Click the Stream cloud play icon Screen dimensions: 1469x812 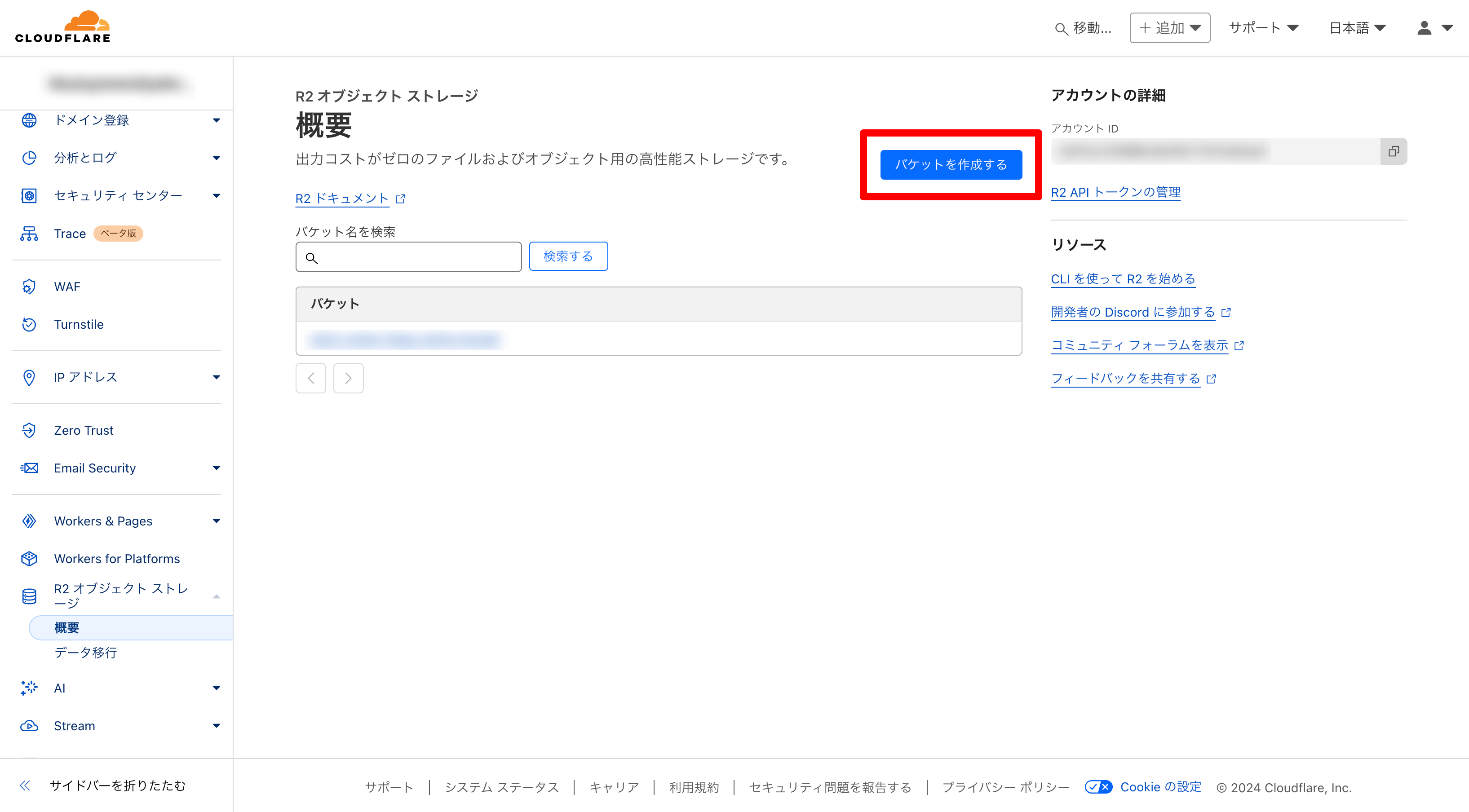[x=29, y=726]
